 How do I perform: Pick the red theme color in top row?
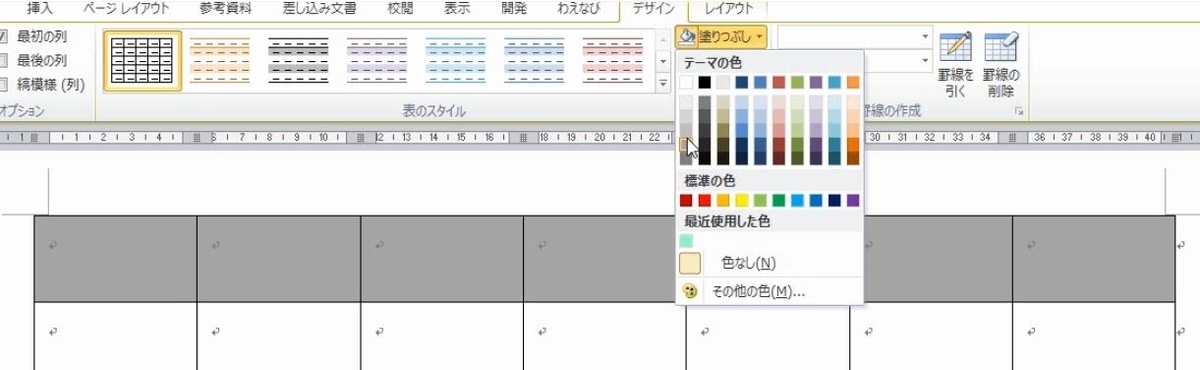779,82
